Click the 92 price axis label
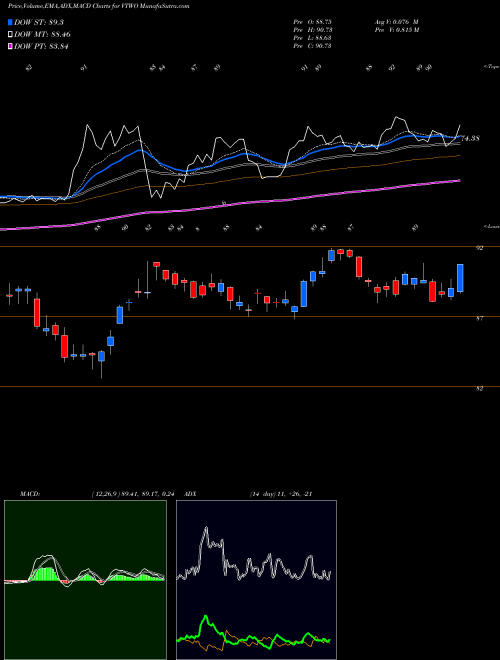 coord(479,248)
